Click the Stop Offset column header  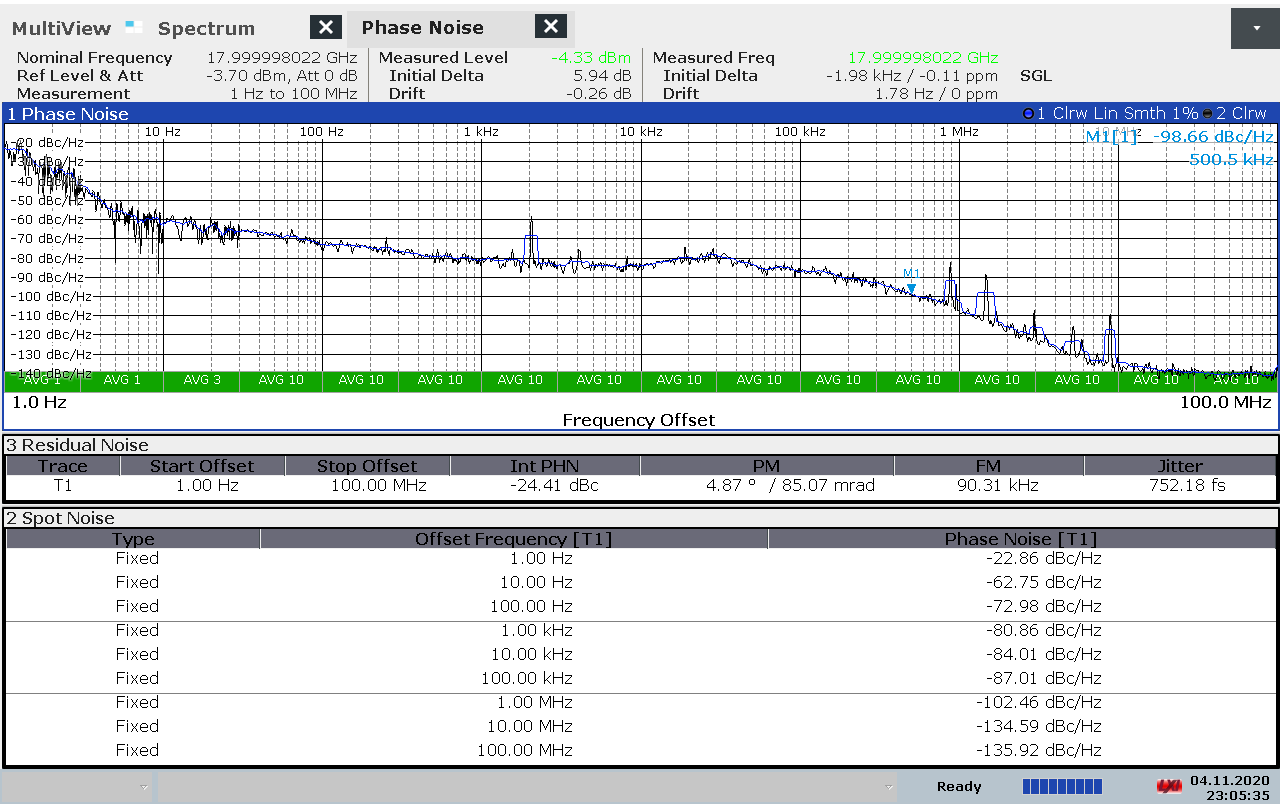367,466
